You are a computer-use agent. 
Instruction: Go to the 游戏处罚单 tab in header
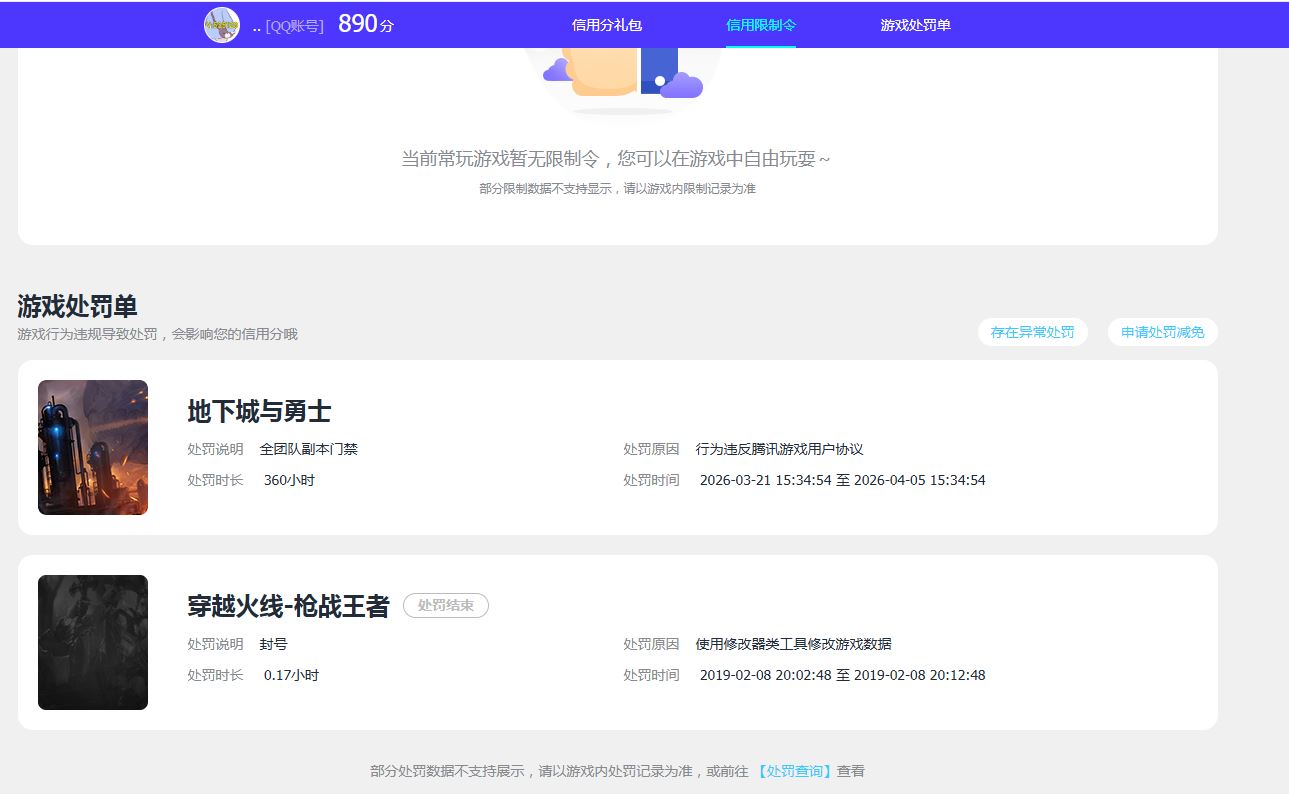point(915,25)
